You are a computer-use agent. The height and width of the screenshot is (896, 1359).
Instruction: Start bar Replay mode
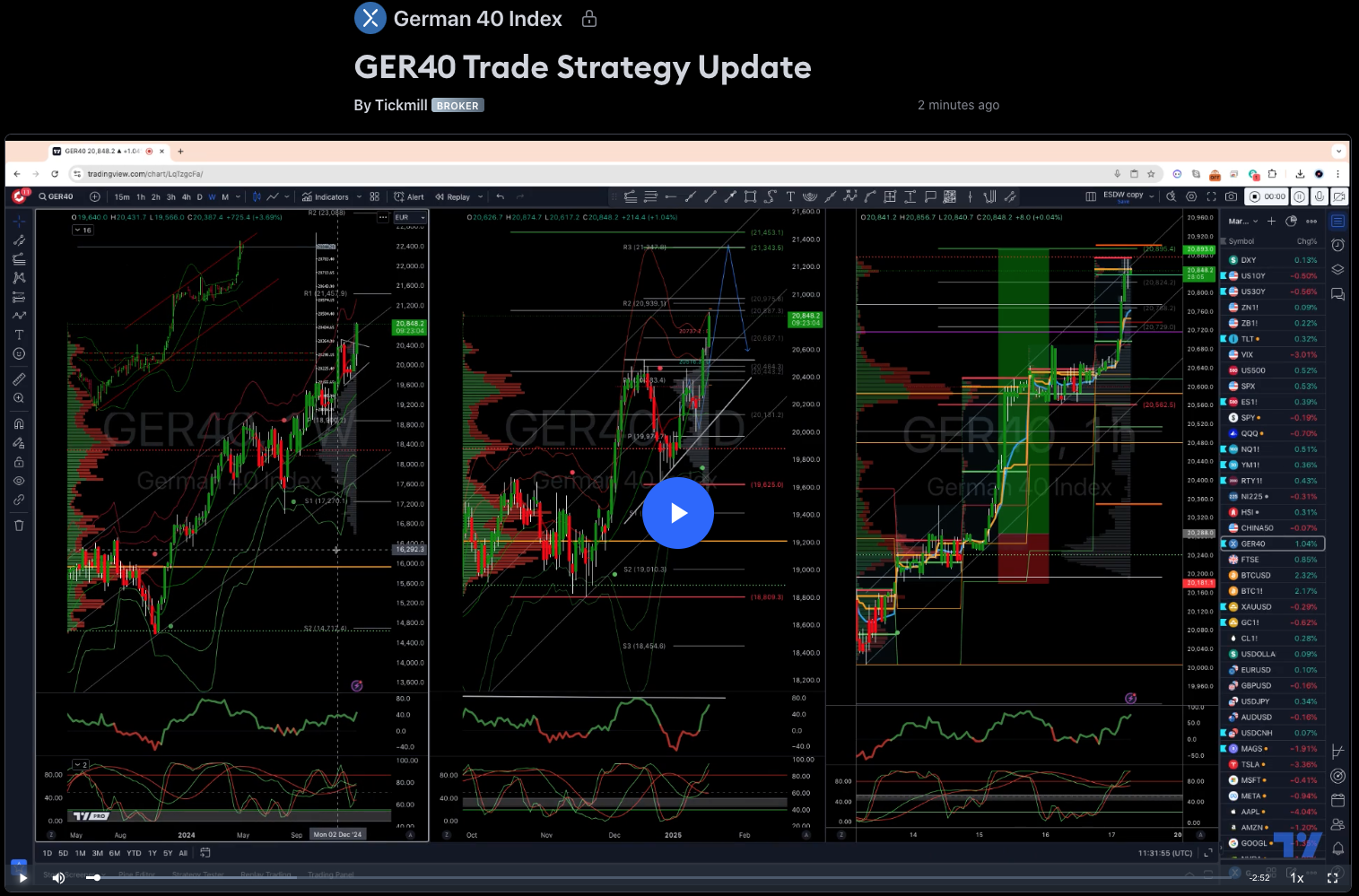453,196
